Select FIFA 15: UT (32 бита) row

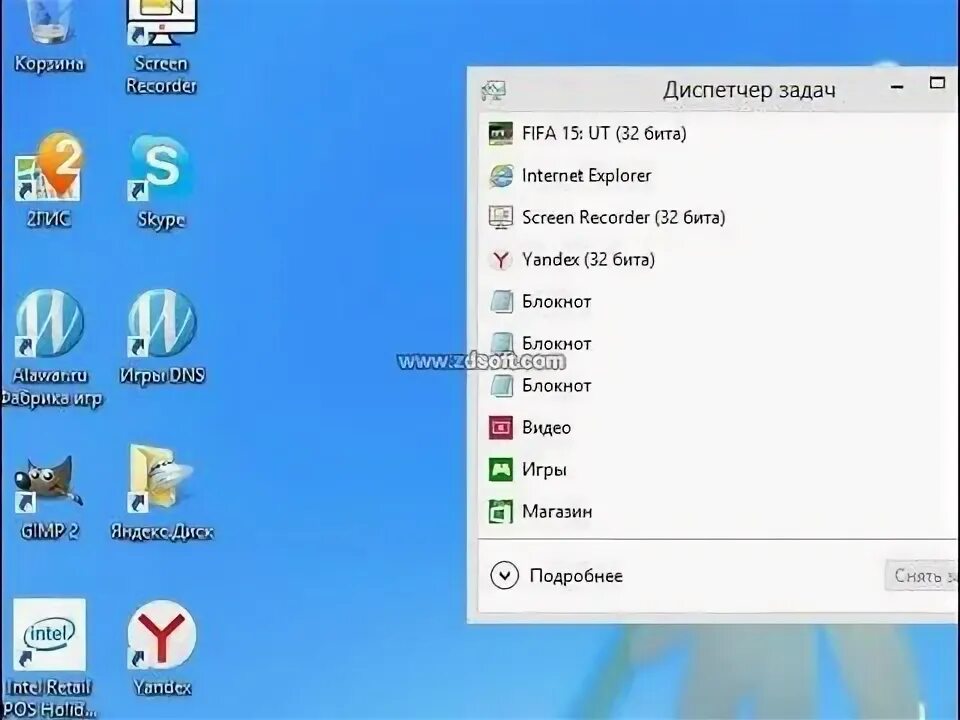point(718,133)
